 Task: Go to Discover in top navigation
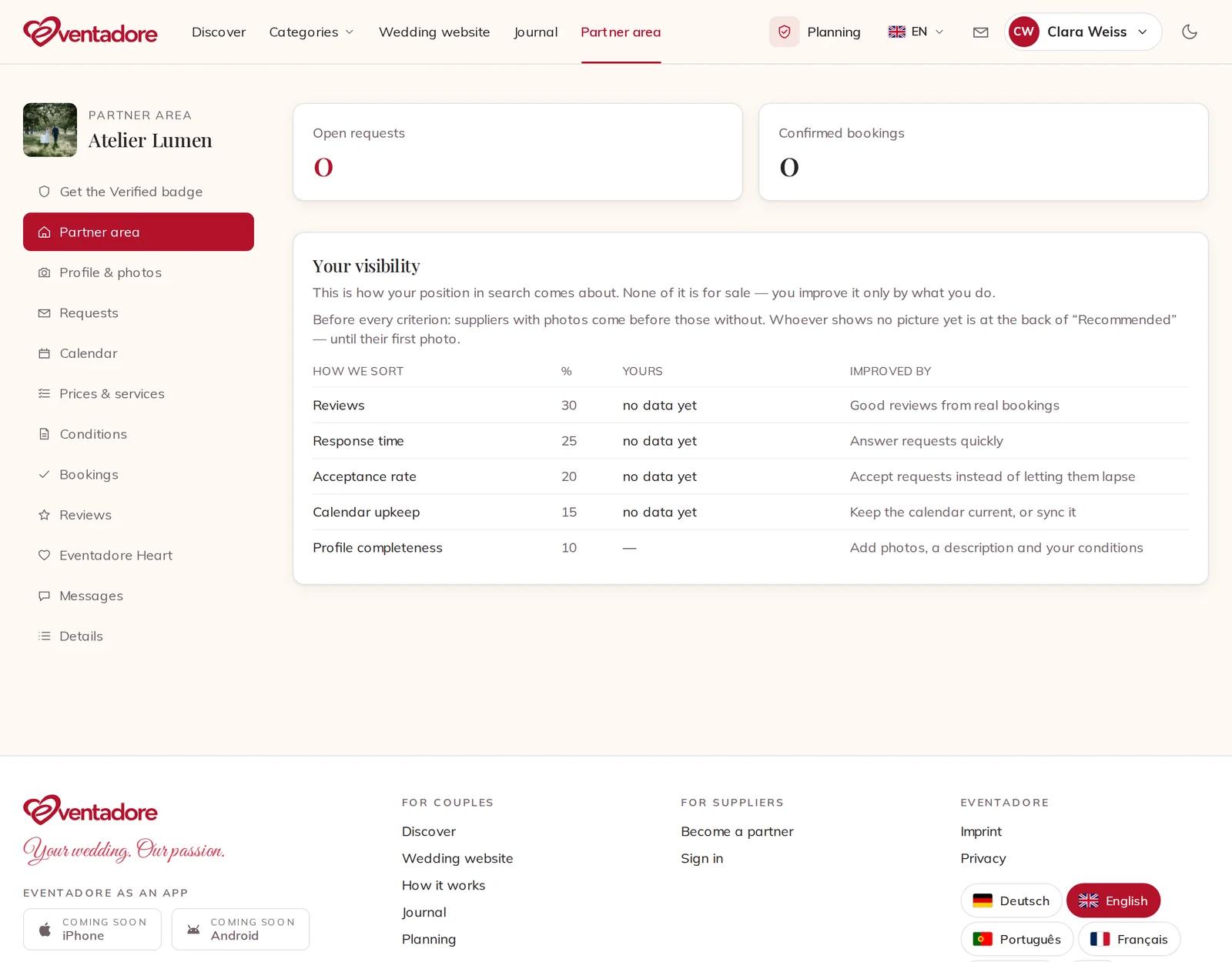pos(219,32)
